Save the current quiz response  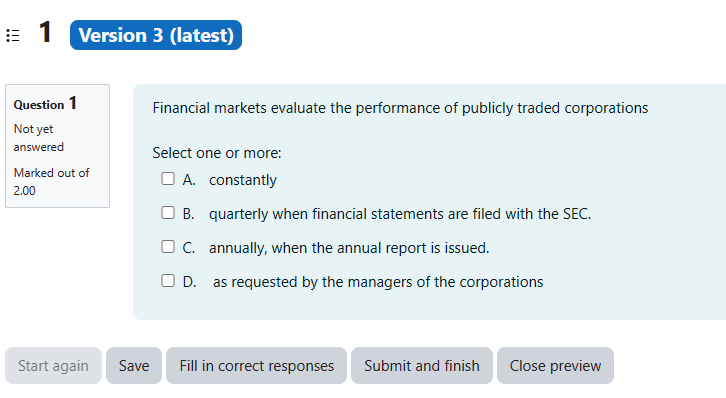134,366
